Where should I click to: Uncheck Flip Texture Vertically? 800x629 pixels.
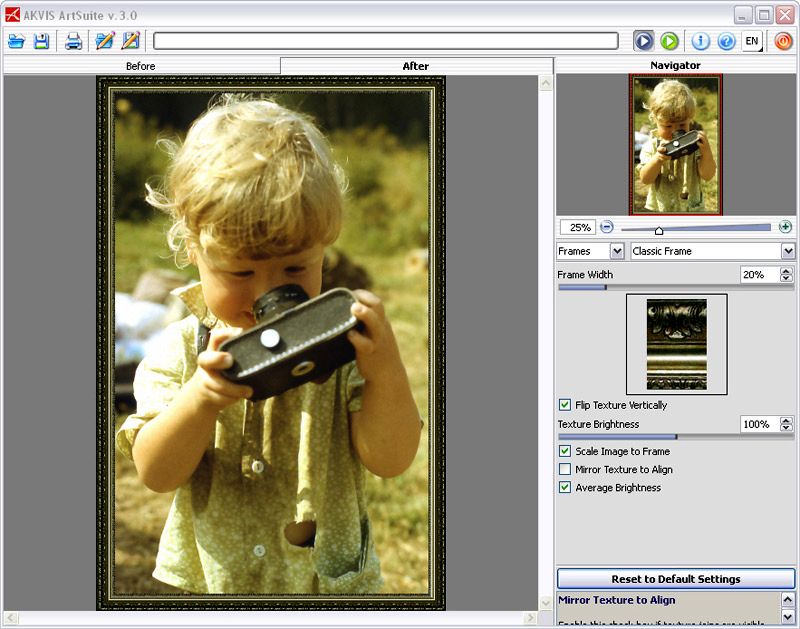565,405
